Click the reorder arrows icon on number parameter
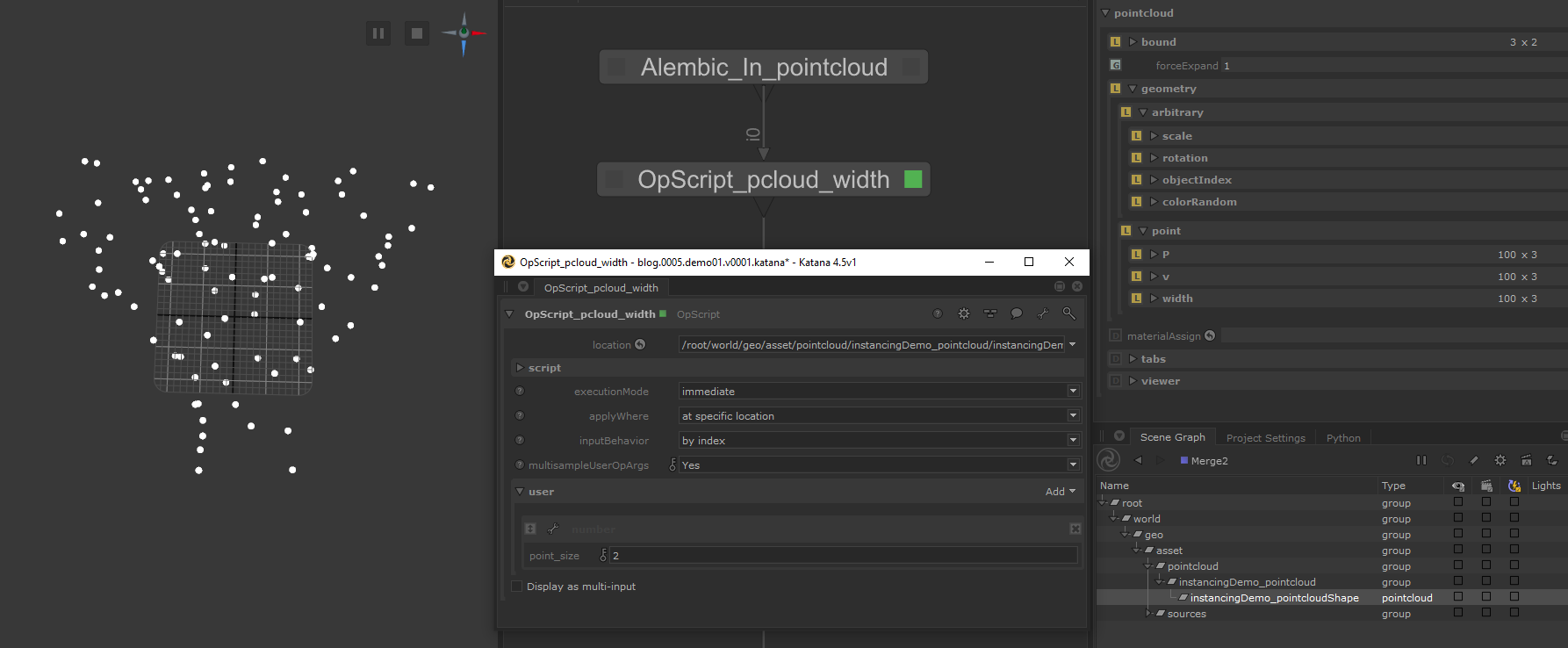Screen dimensions: 1568x648 point(530,529)
